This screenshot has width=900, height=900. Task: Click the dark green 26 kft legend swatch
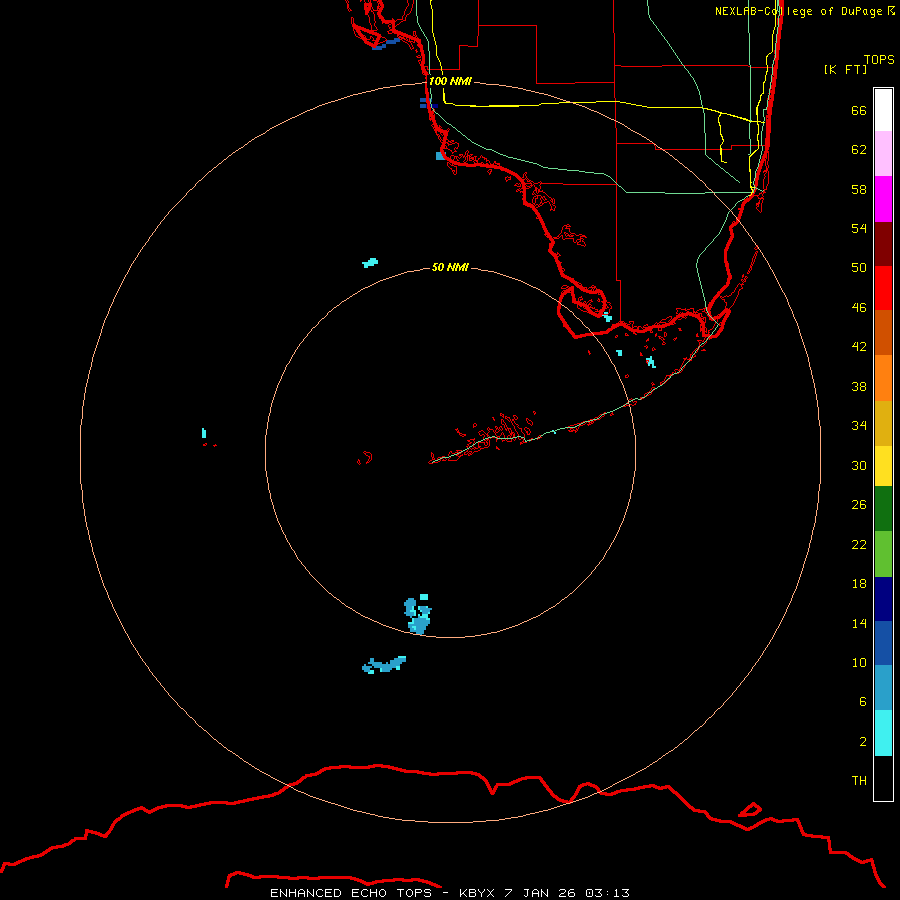(x=883, y=509)
